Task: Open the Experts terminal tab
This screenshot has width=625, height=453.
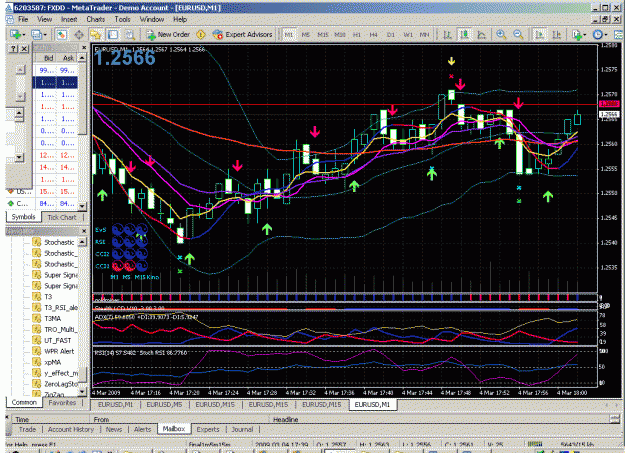Action: [x=208, y=429]
